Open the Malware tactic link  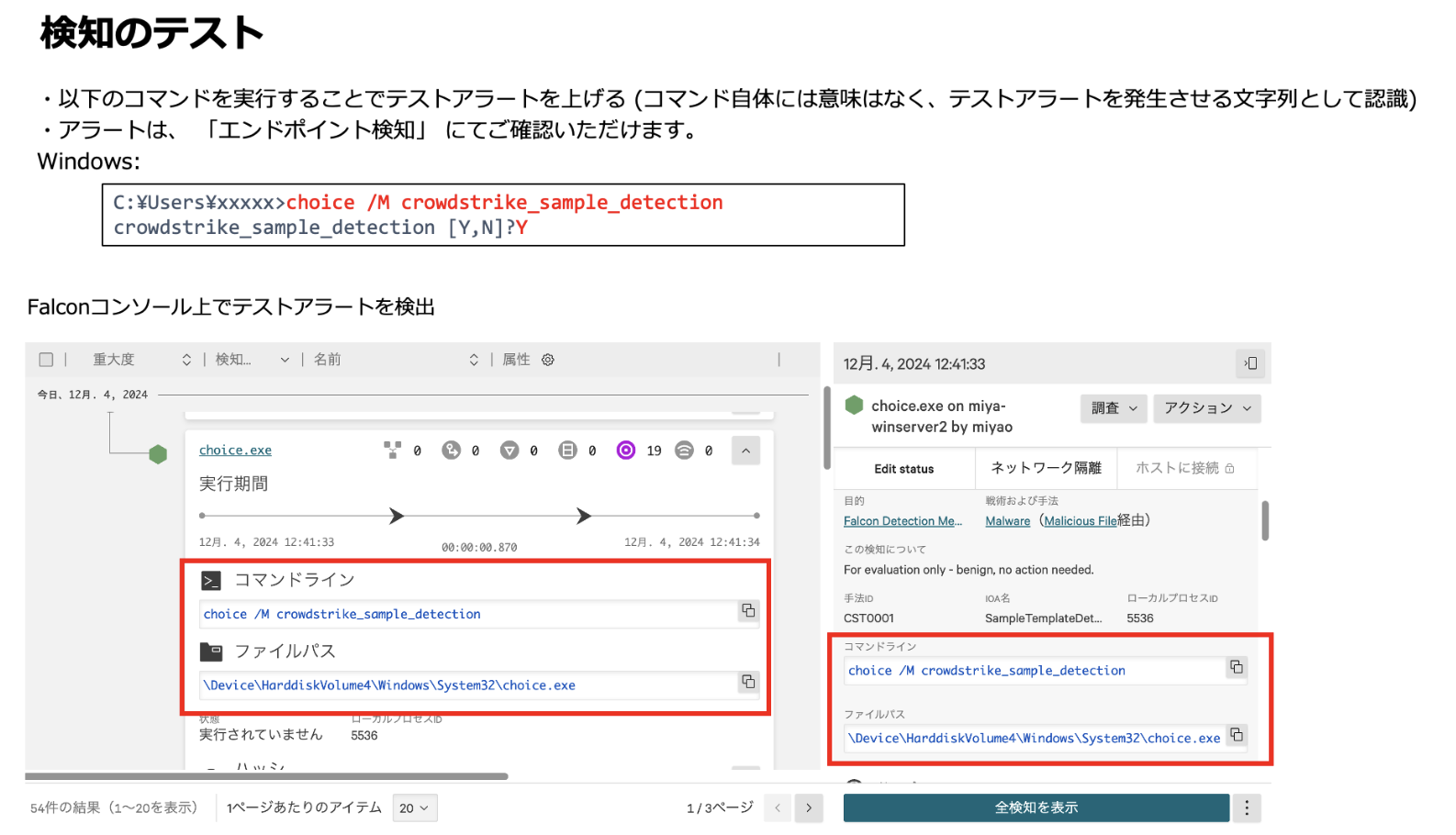tap(1008, 521)
